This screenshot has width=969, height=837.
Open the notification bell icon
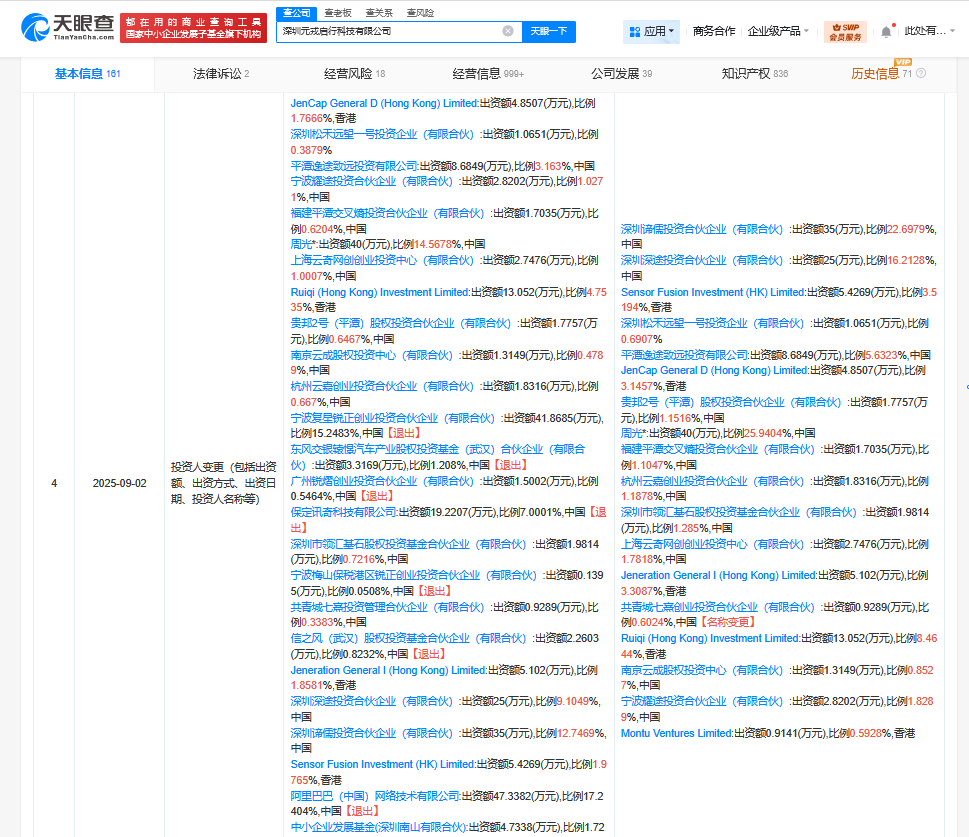pyautogui.click(x=884, y=31)
